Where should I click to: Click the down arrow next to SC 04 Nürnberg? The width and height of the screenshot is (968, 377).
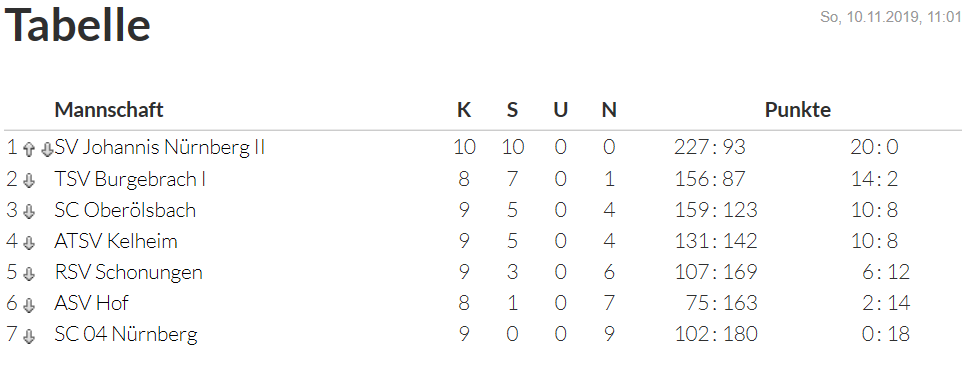pyautogui.click(x=28, y=335)
